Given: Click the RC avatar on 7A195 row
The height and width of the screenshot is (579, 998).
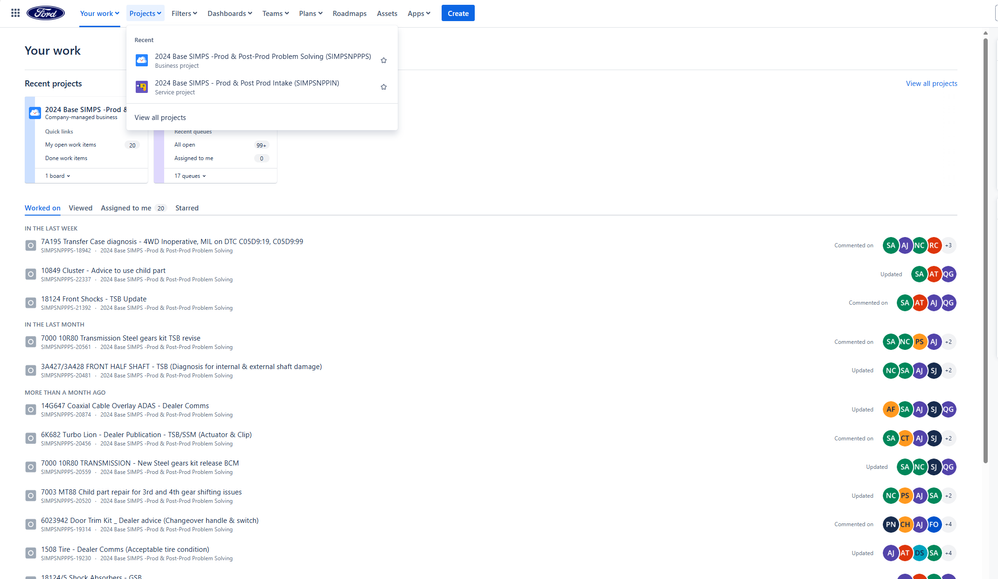Looking at the screenshot, I should click(934, 246).
